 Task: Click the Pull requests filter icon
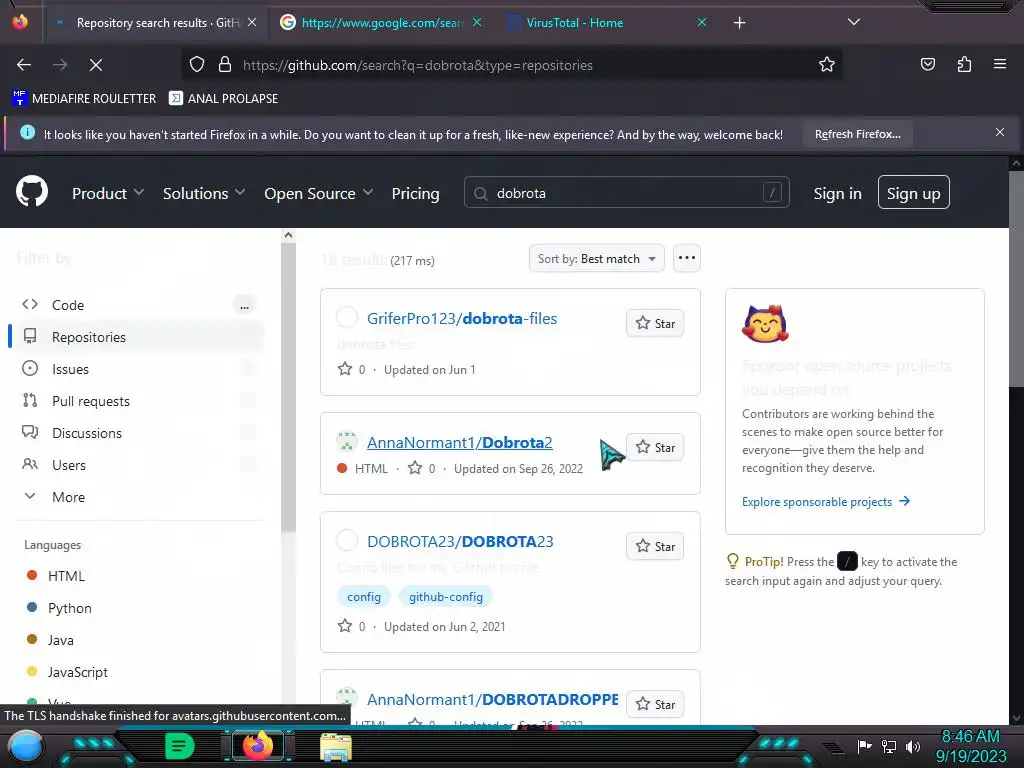coord(30,400)
